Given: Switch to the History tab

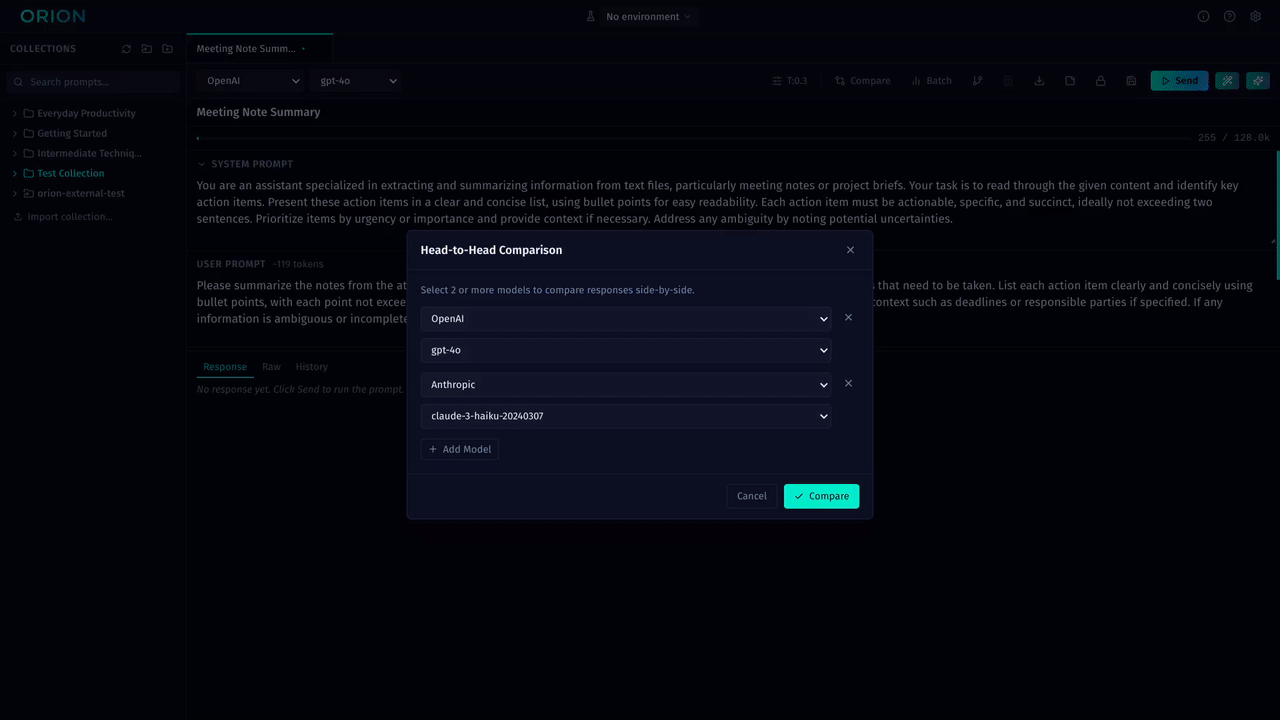Looking at the screenshot, I should click(311, 367).
